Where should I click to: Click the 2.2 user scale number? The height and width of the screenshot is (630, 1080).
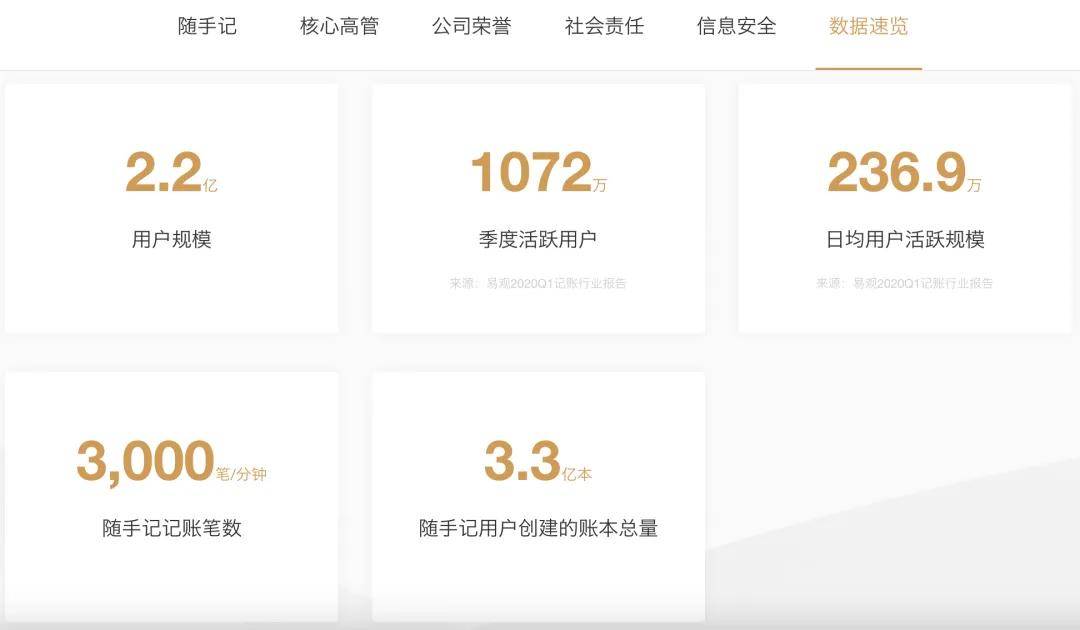pos(163,173)
